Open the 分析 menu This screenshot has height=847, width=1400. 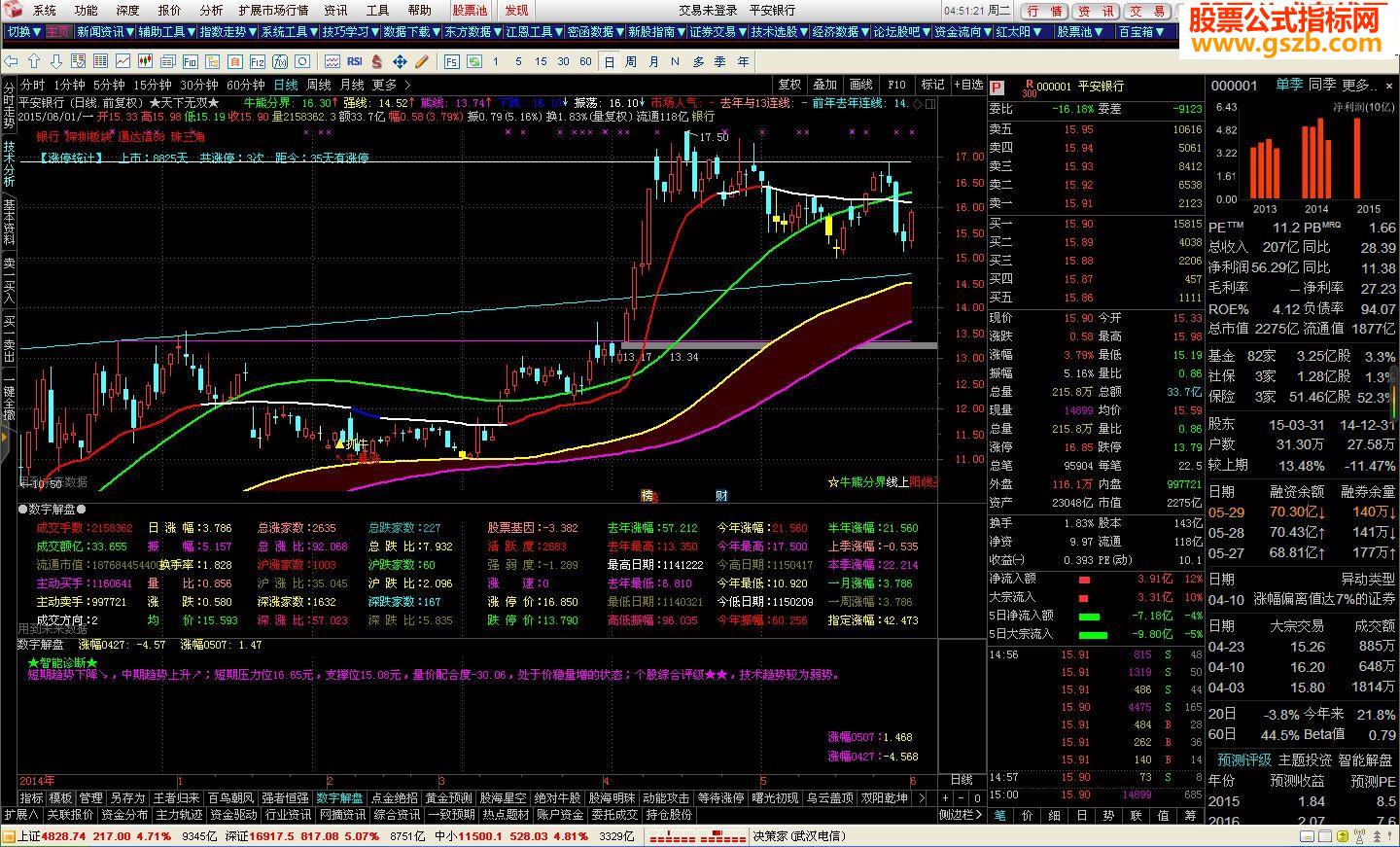[211, 10]
